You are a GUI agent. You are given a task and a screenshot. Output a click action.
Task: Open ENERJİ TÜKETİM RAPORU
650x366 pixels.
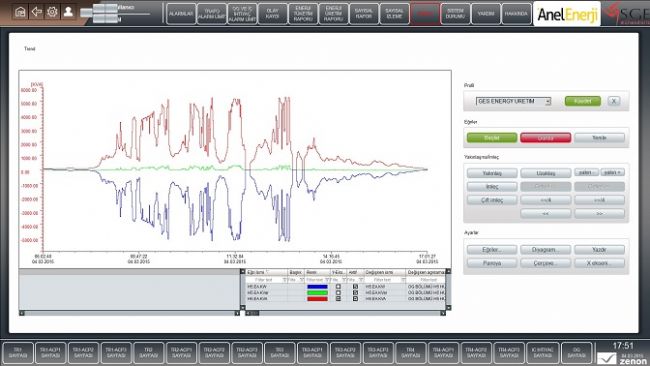click(x=303, y=14)
